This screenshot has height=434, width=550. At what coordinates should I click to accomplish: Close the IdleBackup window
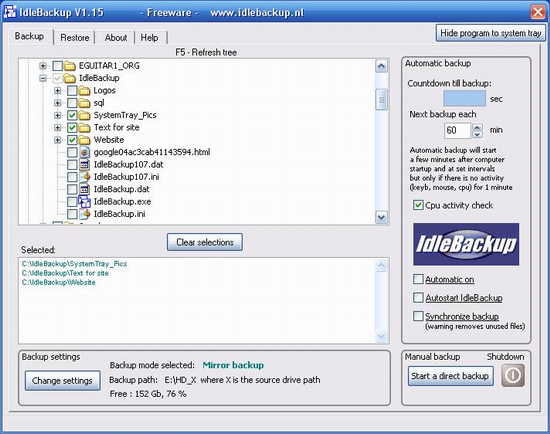coord(538,12)
